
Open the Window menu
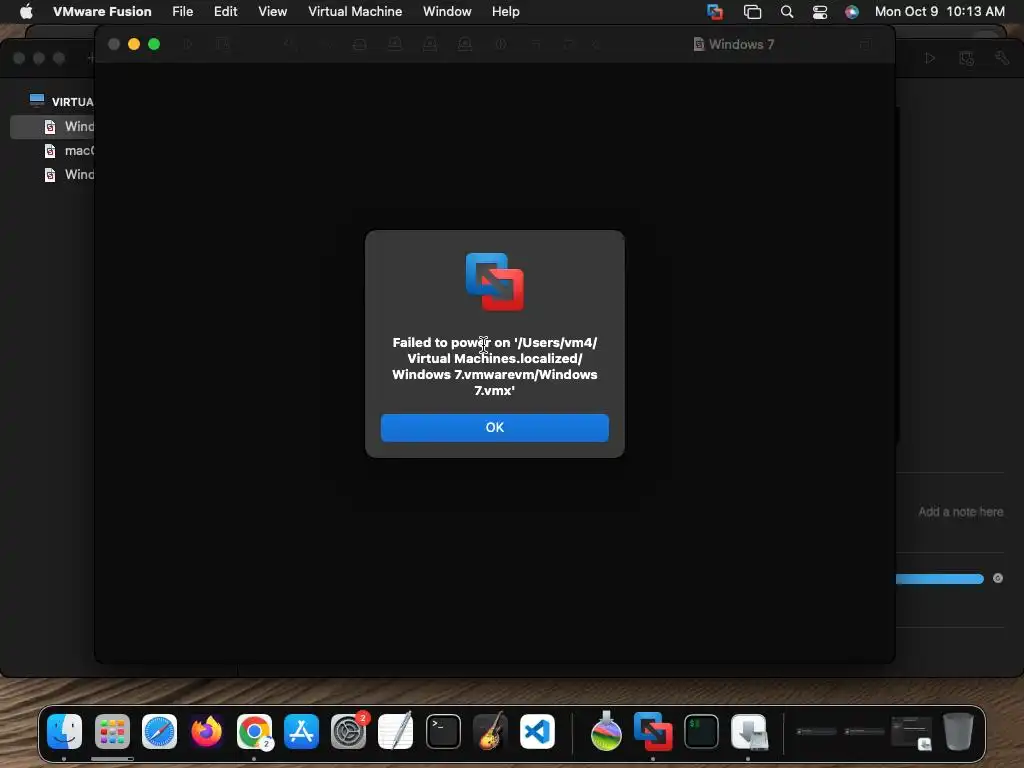tap(447, 11)
